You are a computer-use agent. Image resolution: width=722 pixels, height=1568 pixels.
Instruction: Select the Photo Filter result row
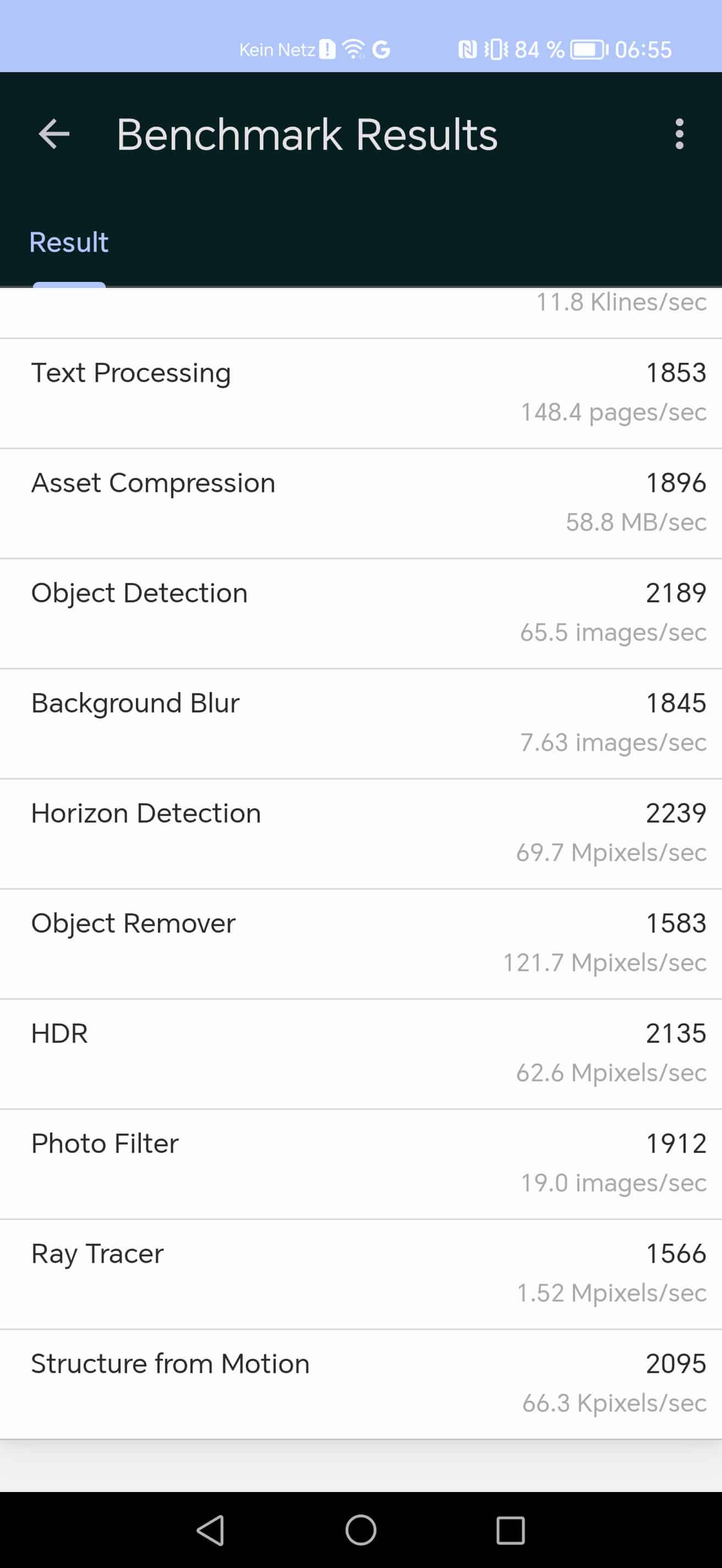pyautogui.click(x=360, y=1164)
